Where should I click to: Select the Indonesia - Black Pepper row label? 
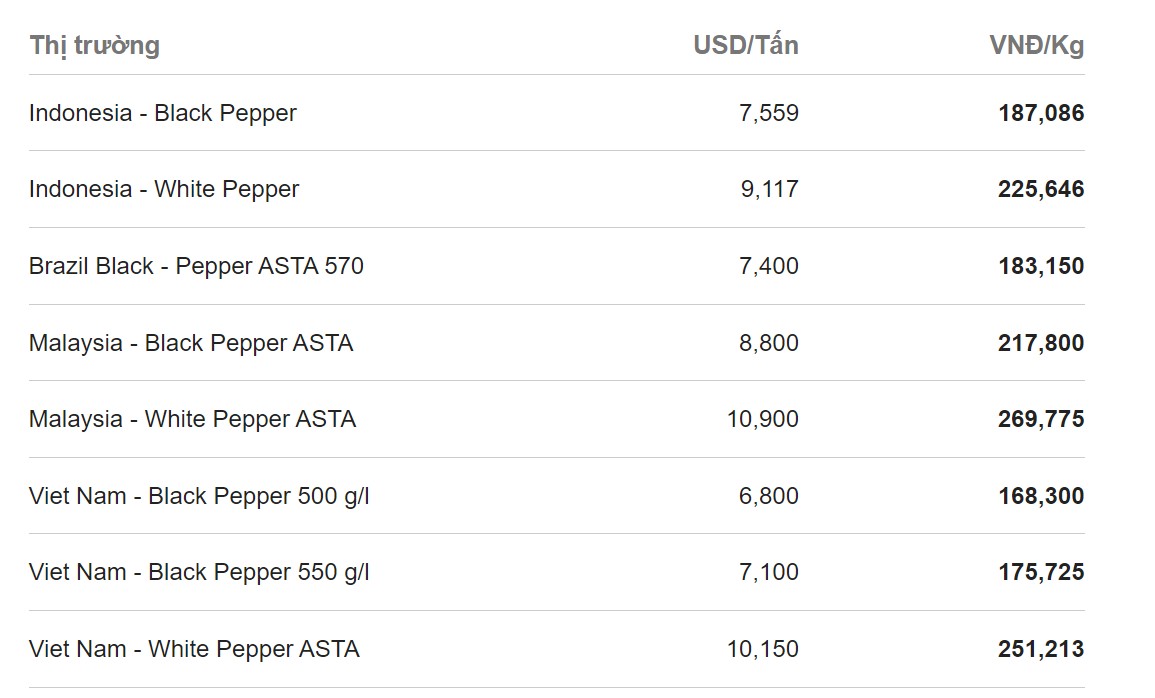pyautogui.click(x=162, y=113)
